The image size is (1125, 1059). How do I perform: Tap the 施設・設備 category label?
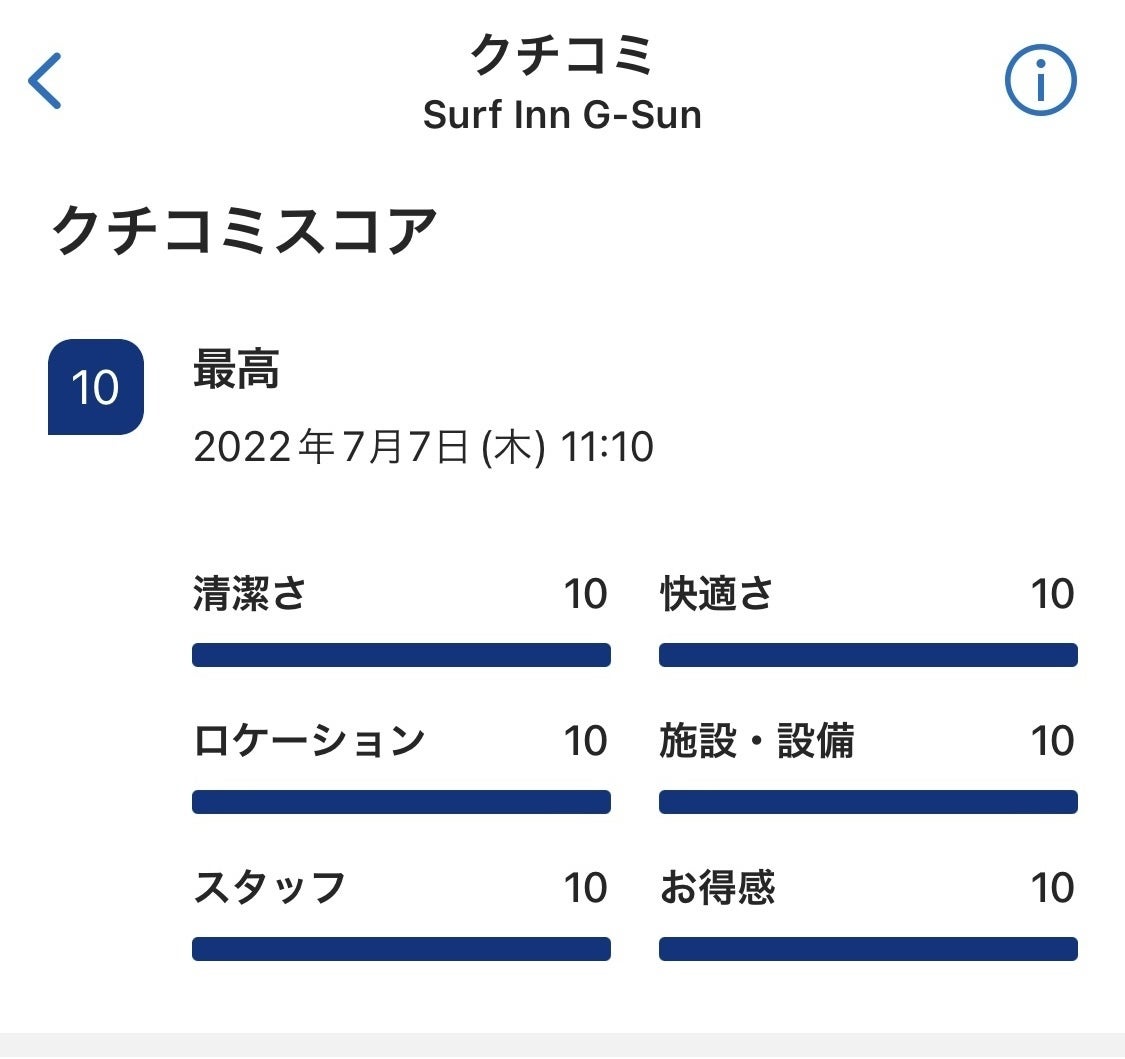pos(757,741)
